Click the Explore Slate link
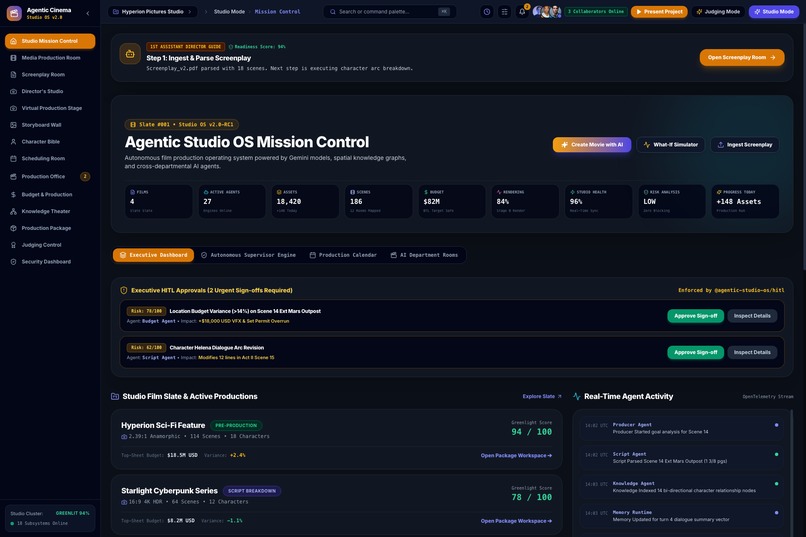 coord(542,396)
